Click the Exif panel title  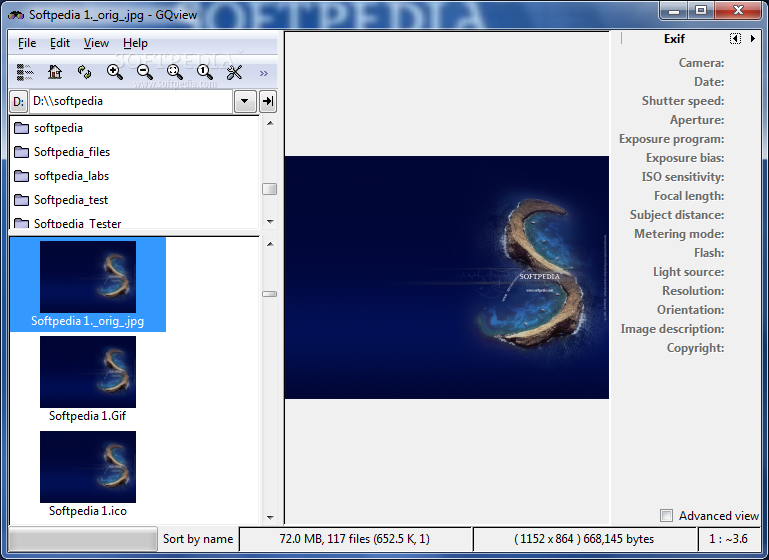[674, 39]
